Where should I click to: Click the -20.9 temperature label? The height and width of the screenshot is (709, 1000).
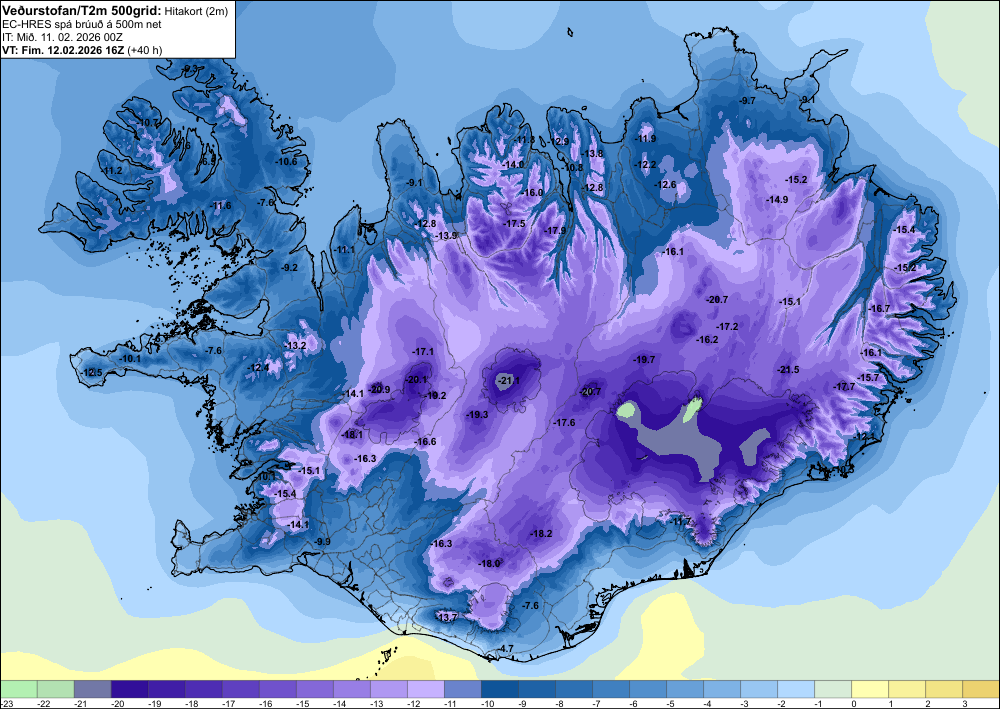click(x=379, y=390)
